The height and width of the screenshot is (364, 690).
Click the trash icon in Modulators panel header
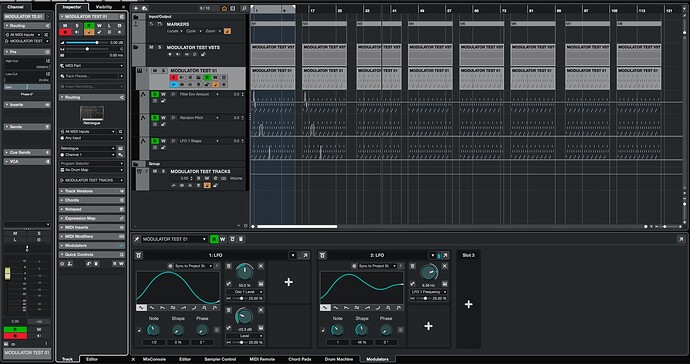pos(241,239)
